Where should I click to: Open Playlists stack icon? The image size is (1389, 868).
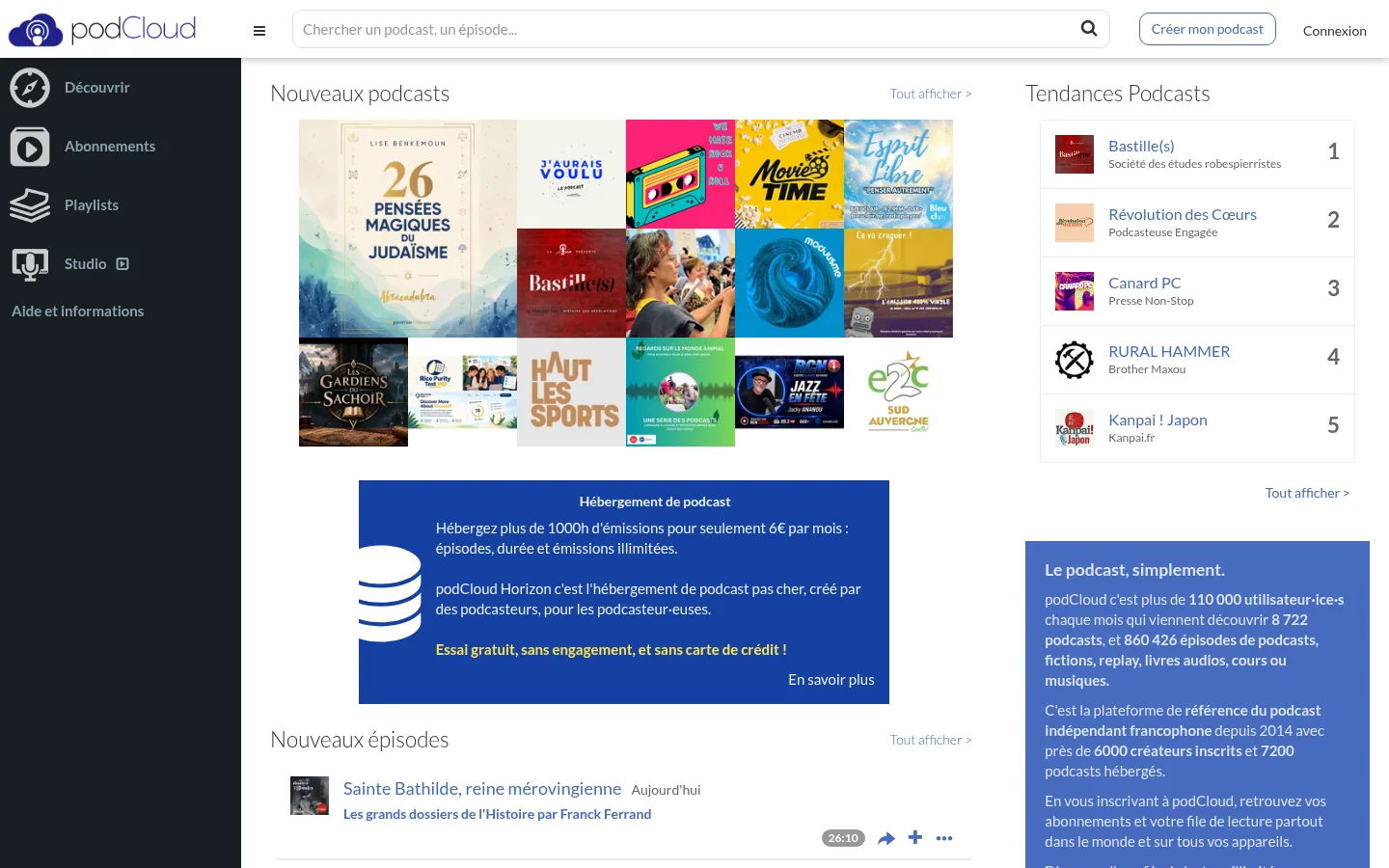pyautogui.click(x=30, y=205)
